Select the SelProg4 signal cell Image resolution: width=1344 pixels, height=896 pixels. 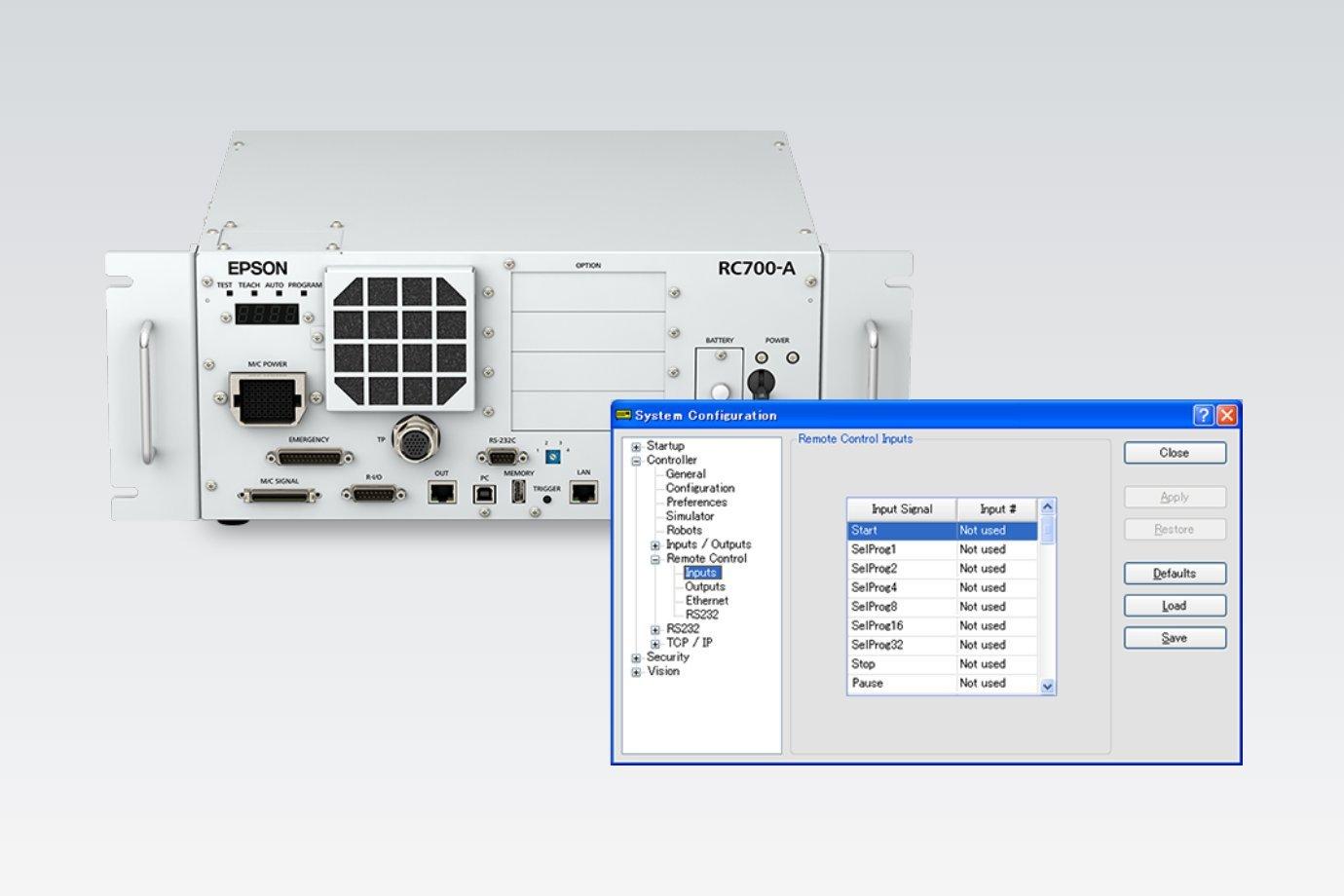(902, 588)
